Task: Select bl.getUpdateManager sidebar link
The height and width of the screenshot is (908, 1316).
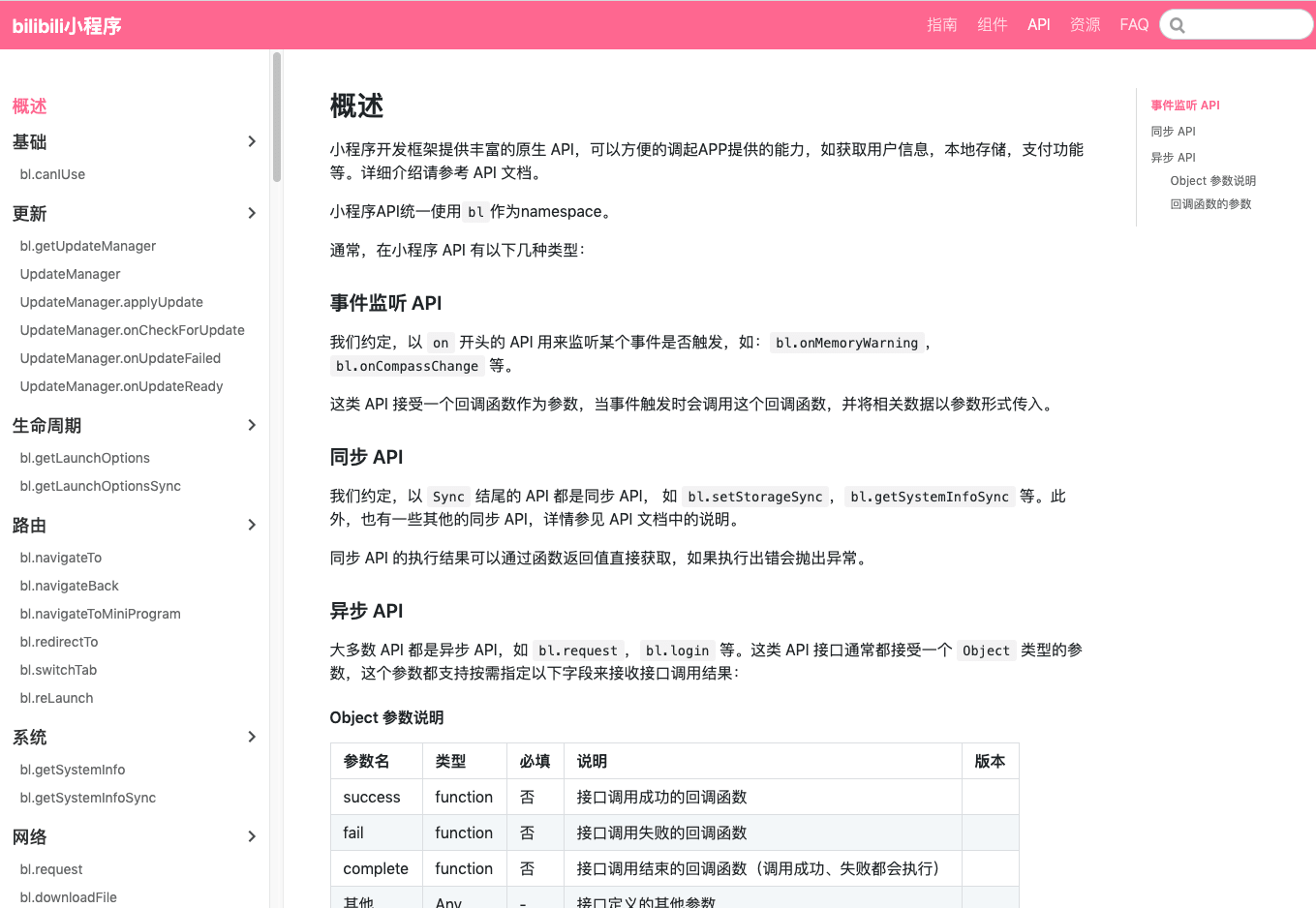Action: click(87, 246)
